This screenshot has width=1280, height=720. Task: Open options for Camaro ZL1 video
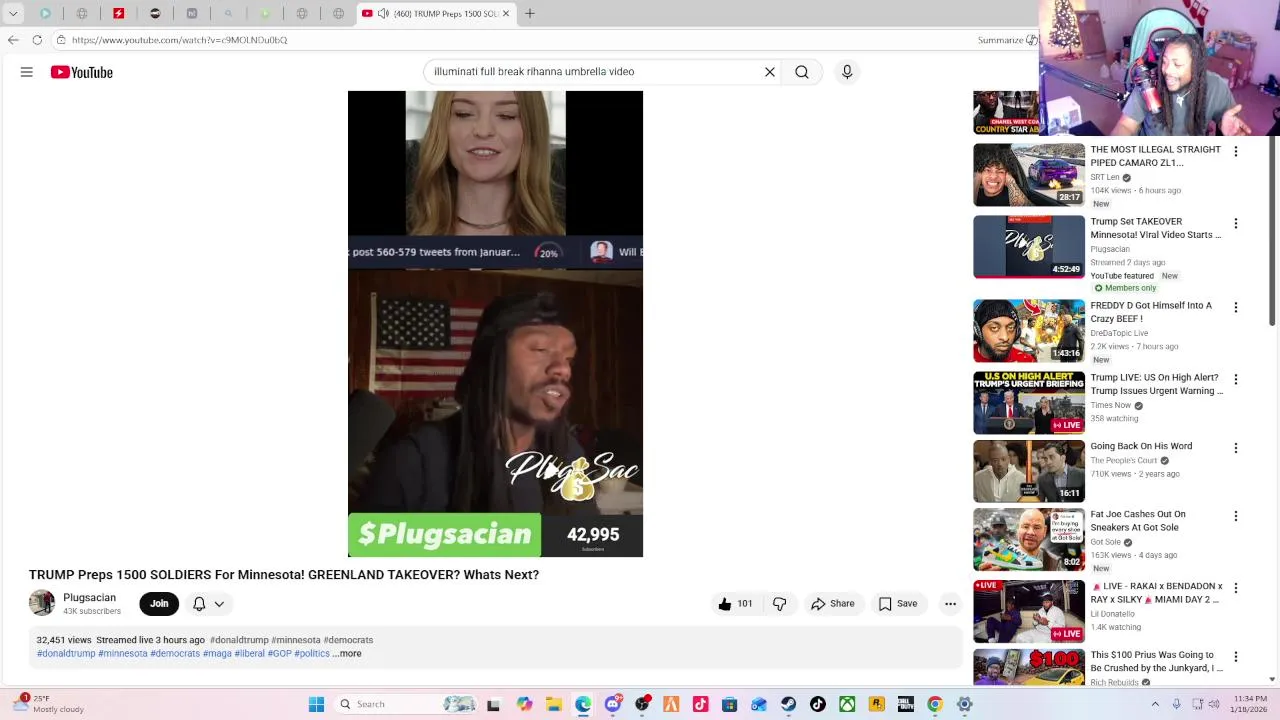point(1236,151)
